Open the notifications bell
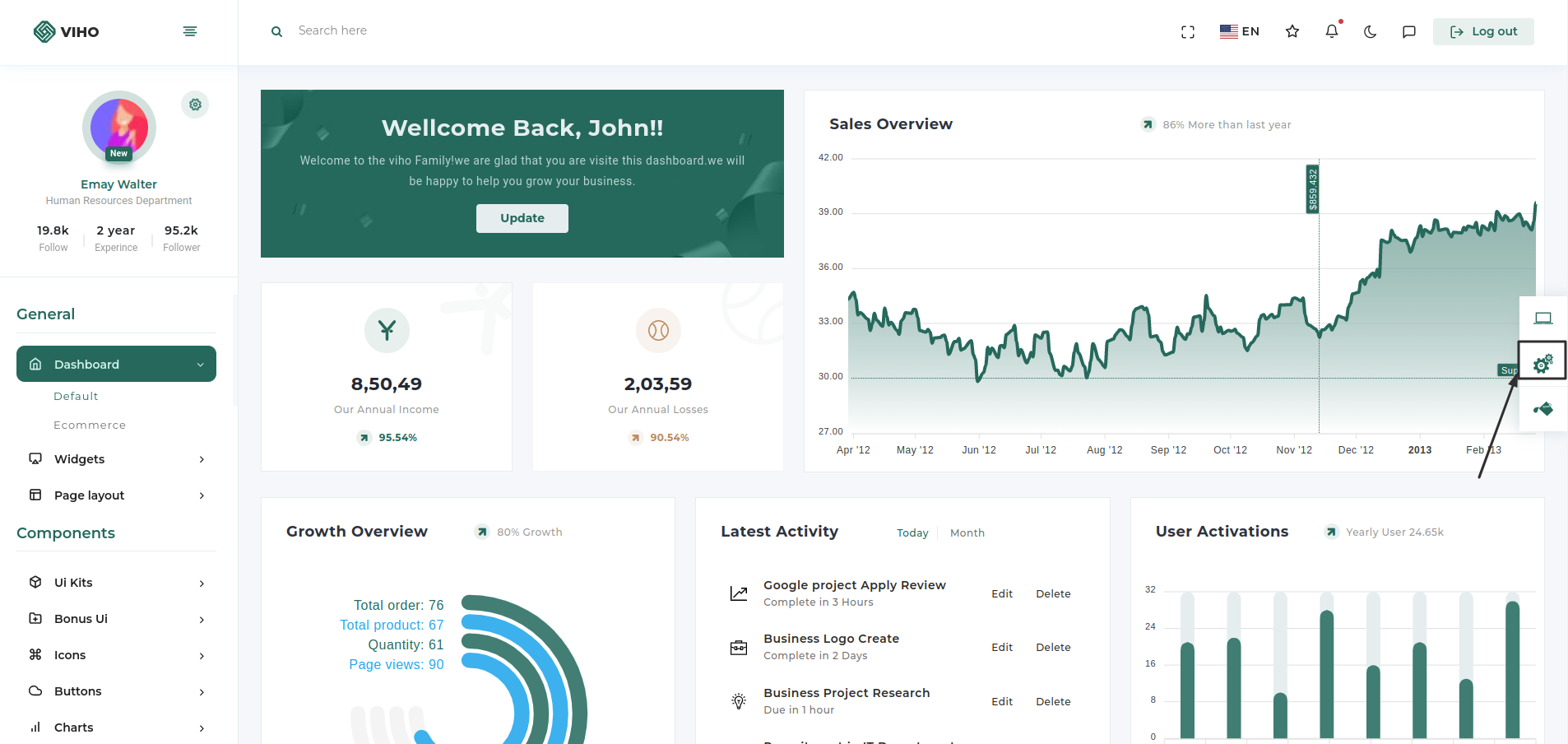The height and width of the screenshot is (744, 1568). (x=1331, y=31)
